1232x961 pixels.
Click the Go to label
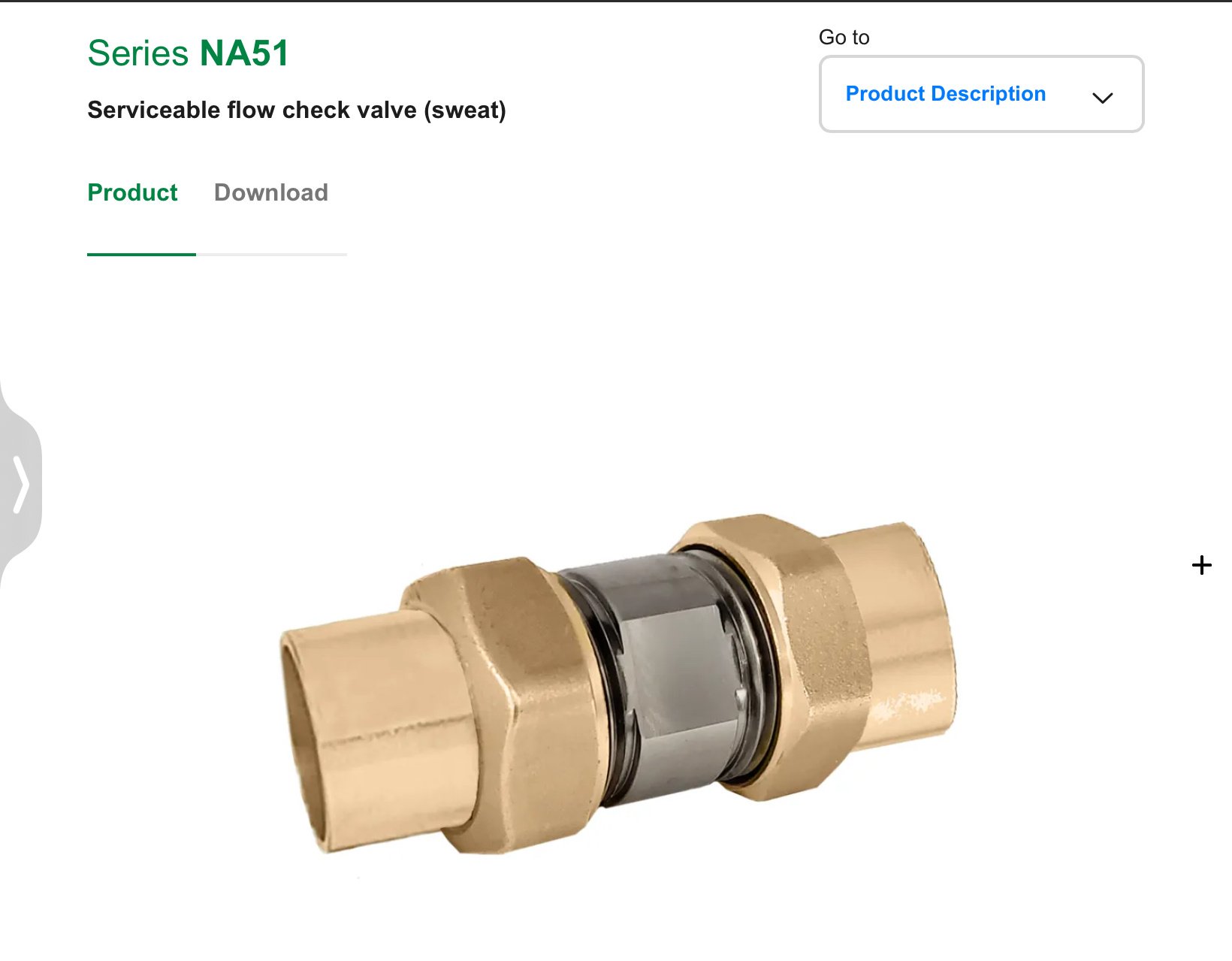(844, 37)
